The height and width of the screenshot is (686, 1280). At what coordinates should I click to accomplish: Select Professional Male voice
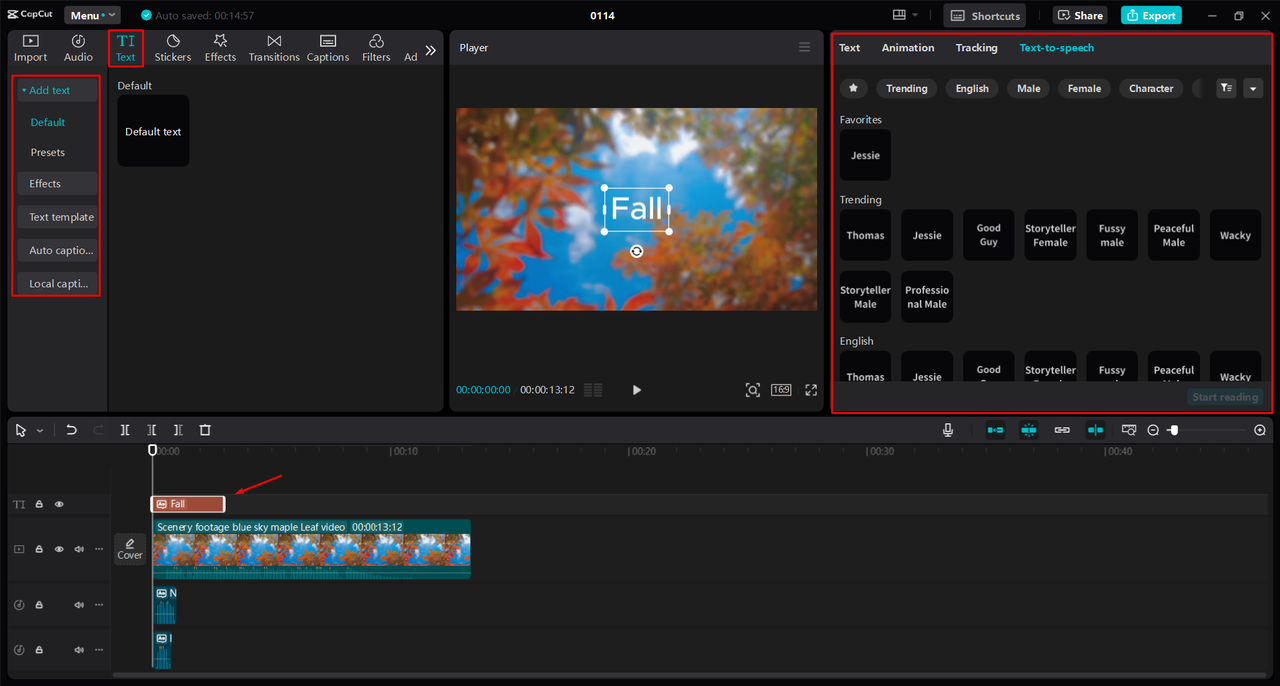click(927, 297)
